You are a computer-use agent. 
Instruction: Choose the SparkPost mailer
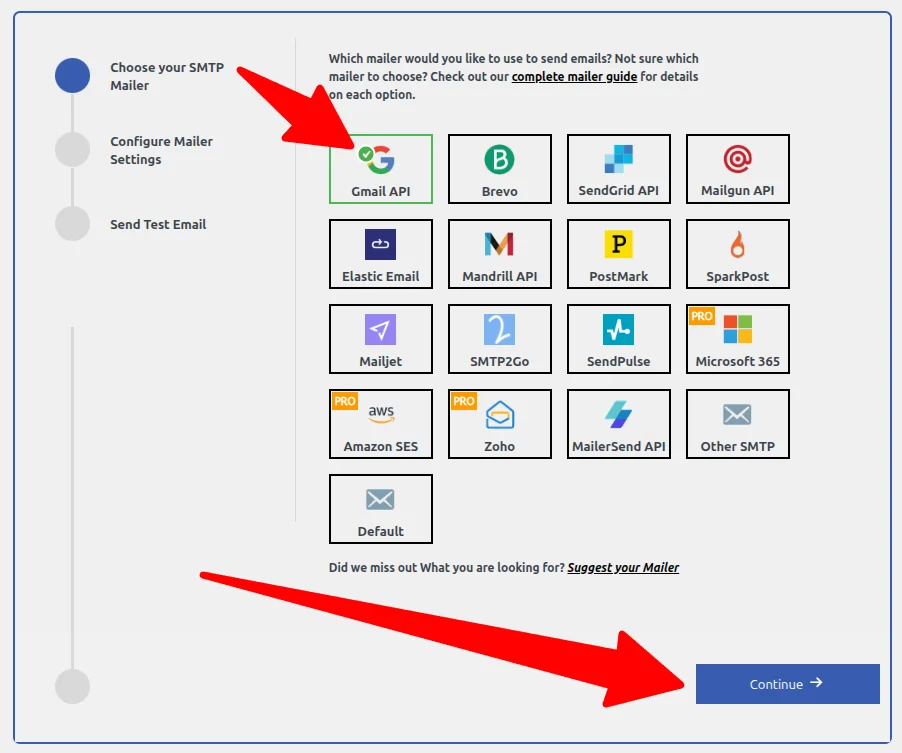point(737,254)
